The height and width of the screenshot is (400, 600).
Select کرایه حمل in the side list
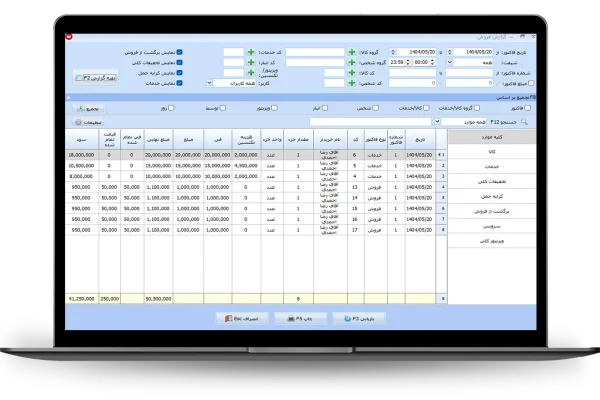[x=492, y=196]
